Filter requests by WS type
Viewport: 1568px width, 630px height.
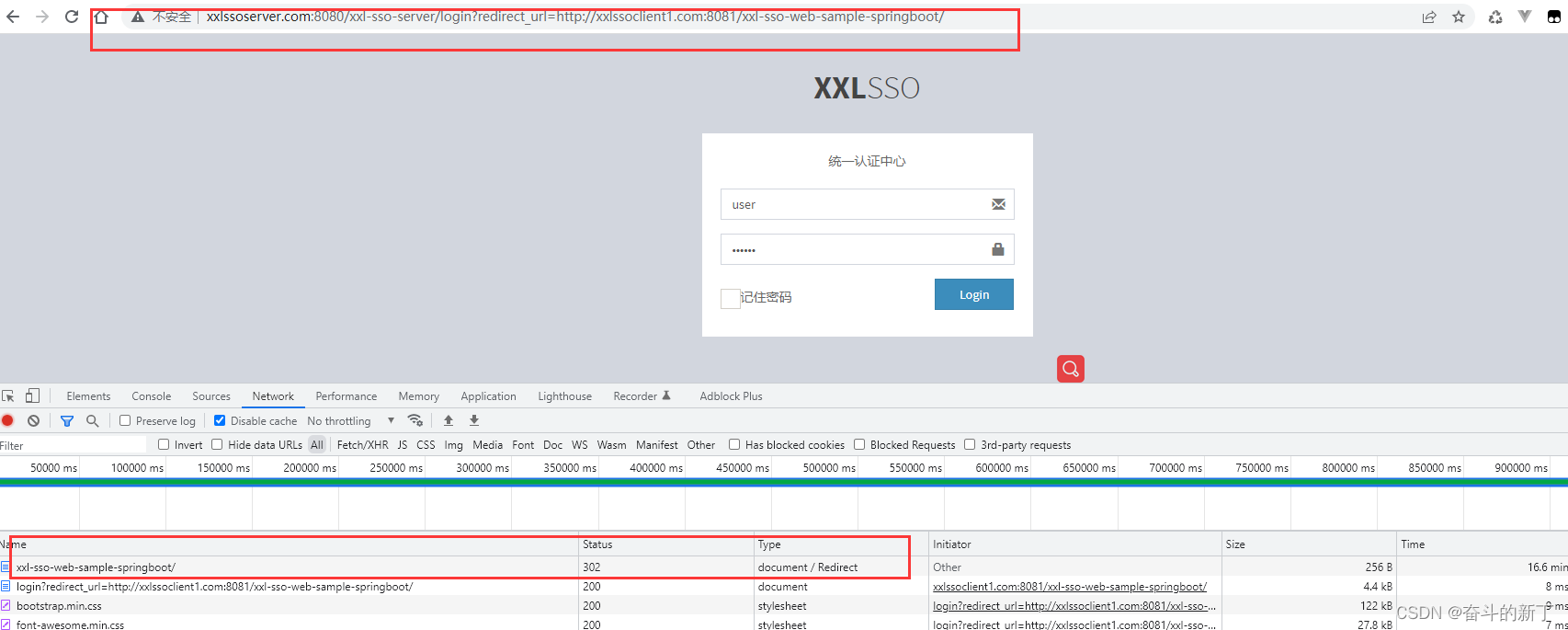580,445
